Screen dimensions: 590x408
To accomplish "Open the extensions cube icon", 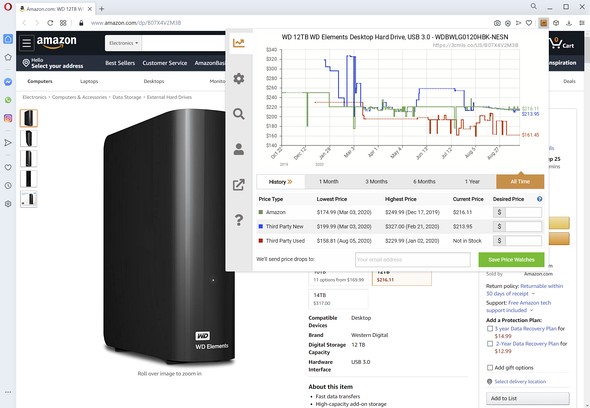I will (556, 23).
